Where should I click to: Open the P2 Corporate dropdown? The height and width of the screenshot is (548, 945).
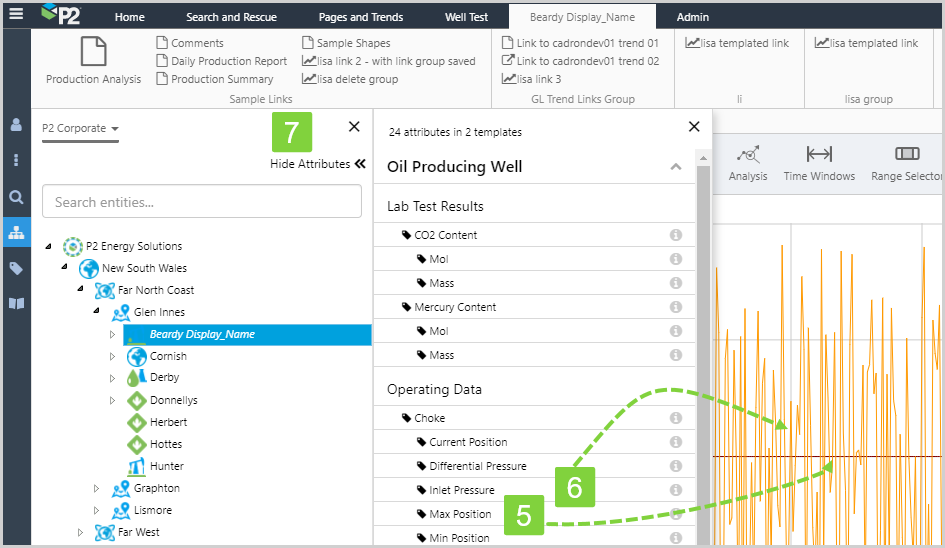(80, 129)
